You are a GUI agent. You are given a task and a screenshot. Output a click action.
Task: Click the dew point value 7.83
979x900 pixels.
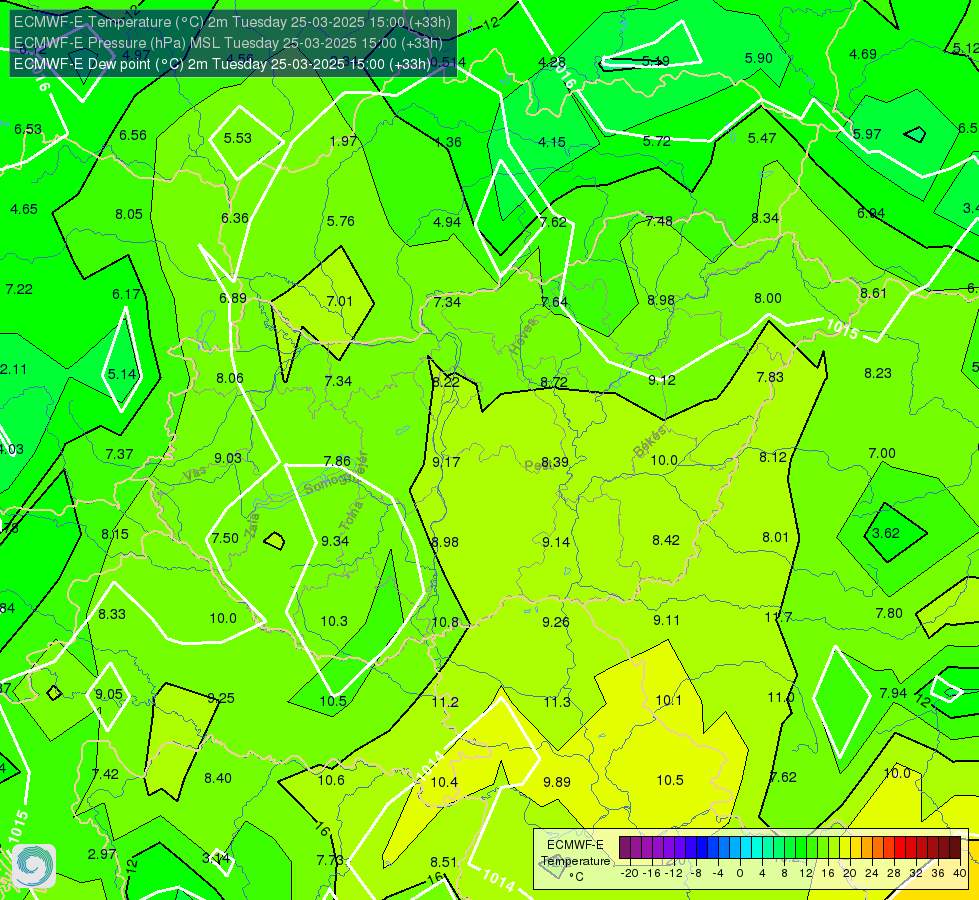(770, 377)
